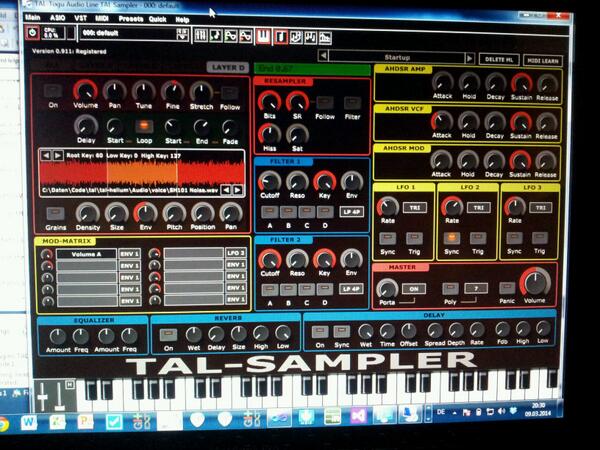
Task: Click the layer Volume knob
Action: pos(86,91)
